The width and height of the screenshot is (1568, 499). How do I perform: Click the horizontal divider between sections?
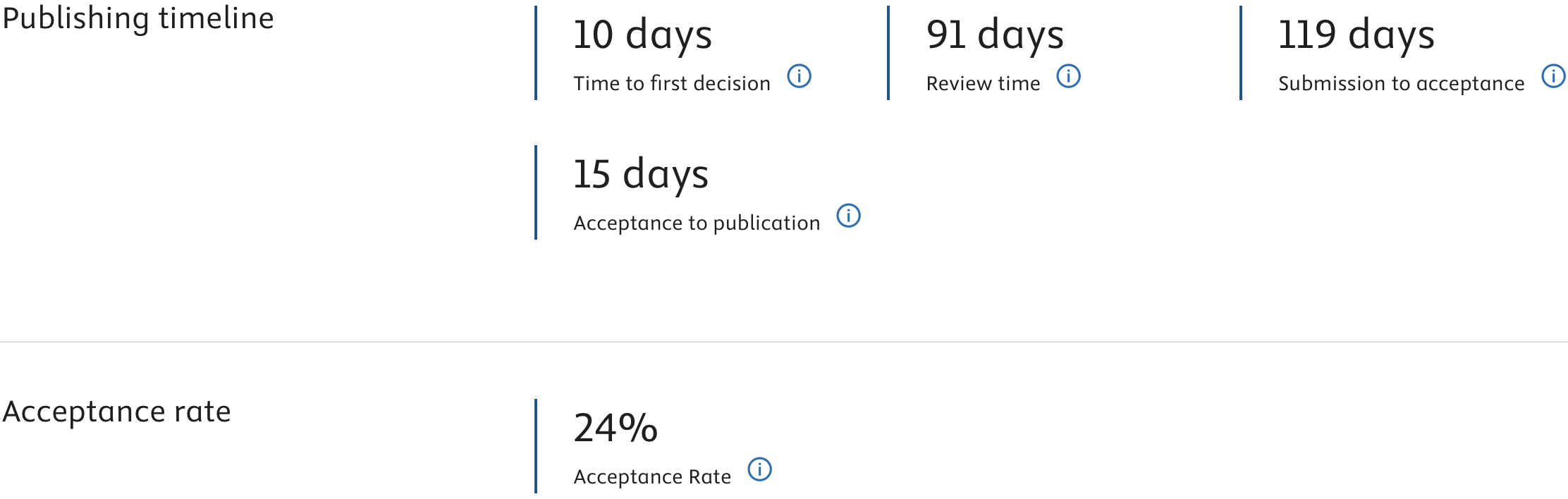(x=784, y=342)
